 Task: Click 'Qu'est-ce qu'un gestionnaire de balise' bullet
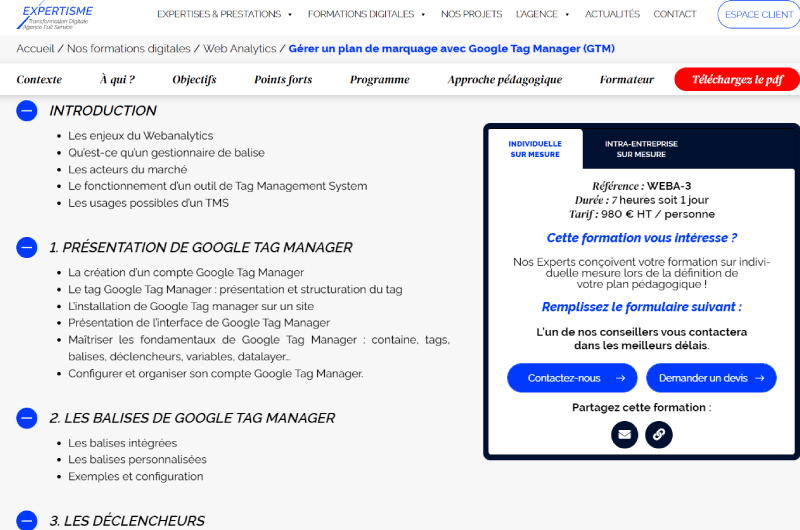166,153
